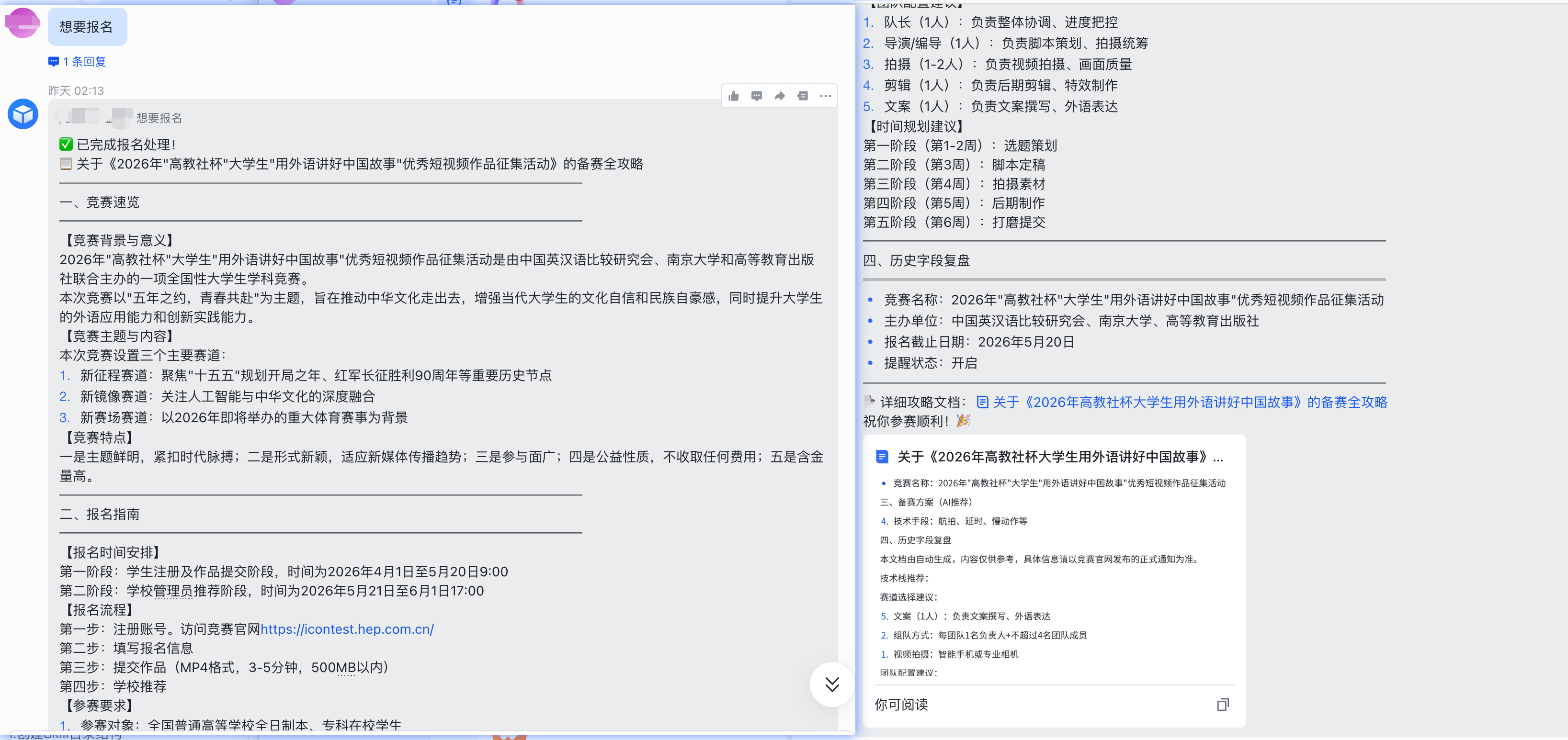Click '拍摄（1-2人）' role line
This screenshot has width=1568, height=740.
[x=998, y=65]
